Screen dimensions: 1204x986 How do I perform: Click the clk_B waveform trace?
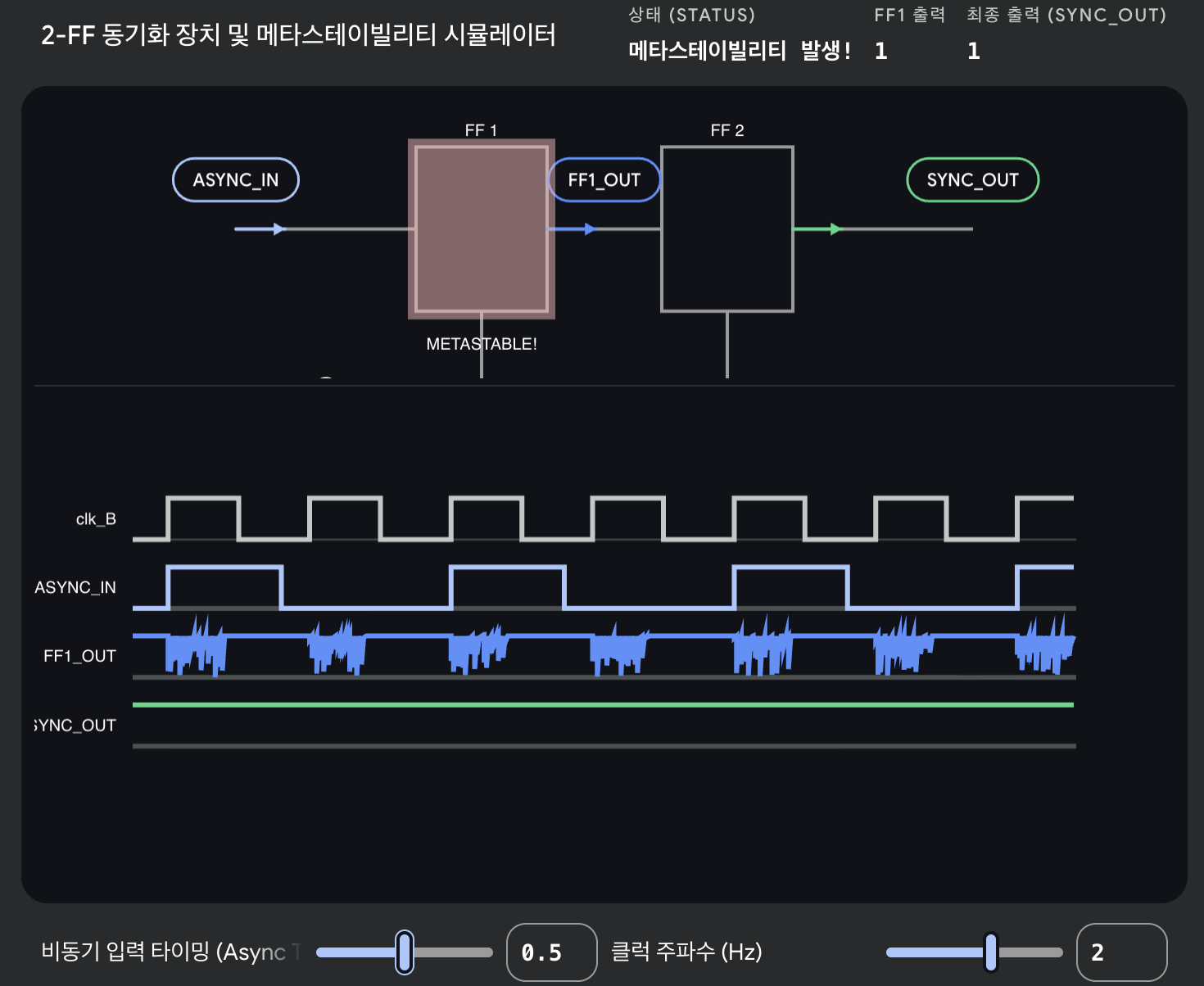[604, 518]
